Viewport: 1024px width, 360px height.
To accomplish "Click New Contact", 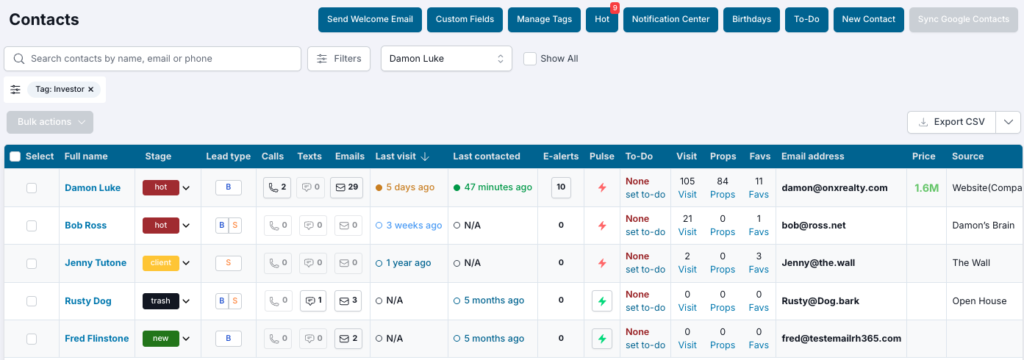I will [869, 20].
